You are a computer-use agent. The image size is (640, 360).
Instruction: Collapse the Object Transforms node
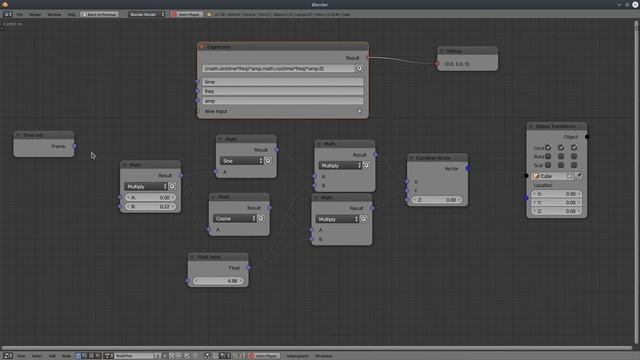pos(531,126)
